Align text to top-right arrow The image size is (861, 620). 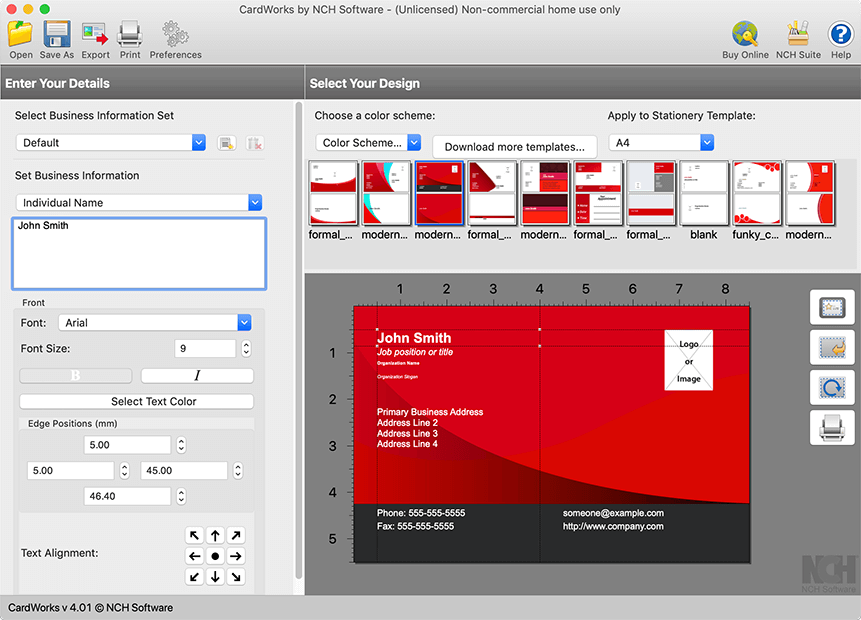pyautogui.click(x=236, y=535)
